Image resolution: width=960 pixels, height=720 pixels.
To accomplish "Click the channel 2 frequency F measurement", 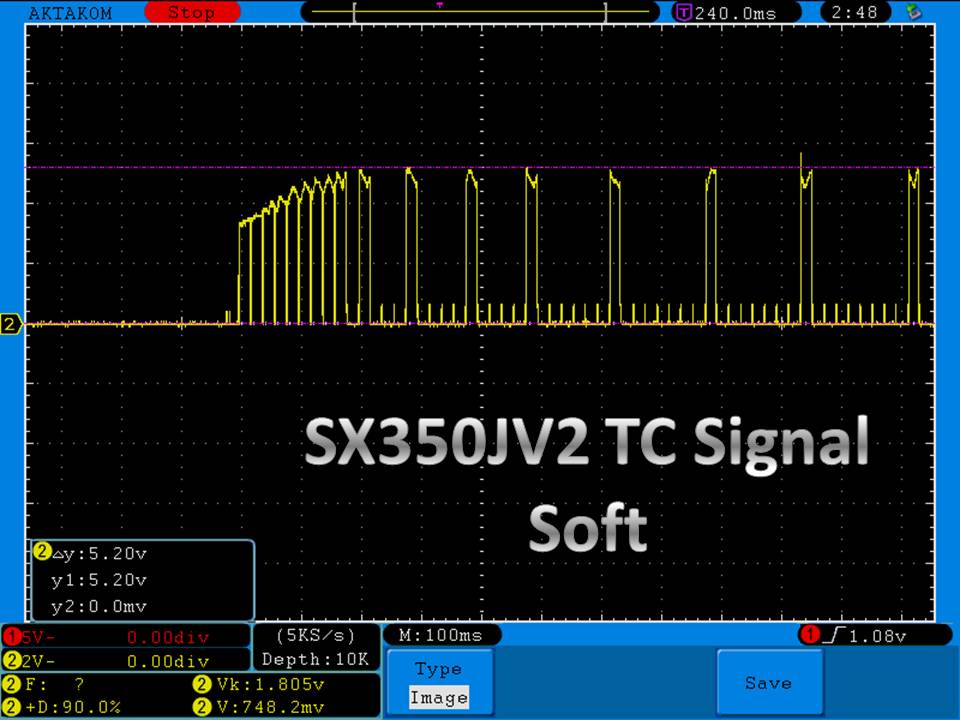I will click(x=50, y=685).
